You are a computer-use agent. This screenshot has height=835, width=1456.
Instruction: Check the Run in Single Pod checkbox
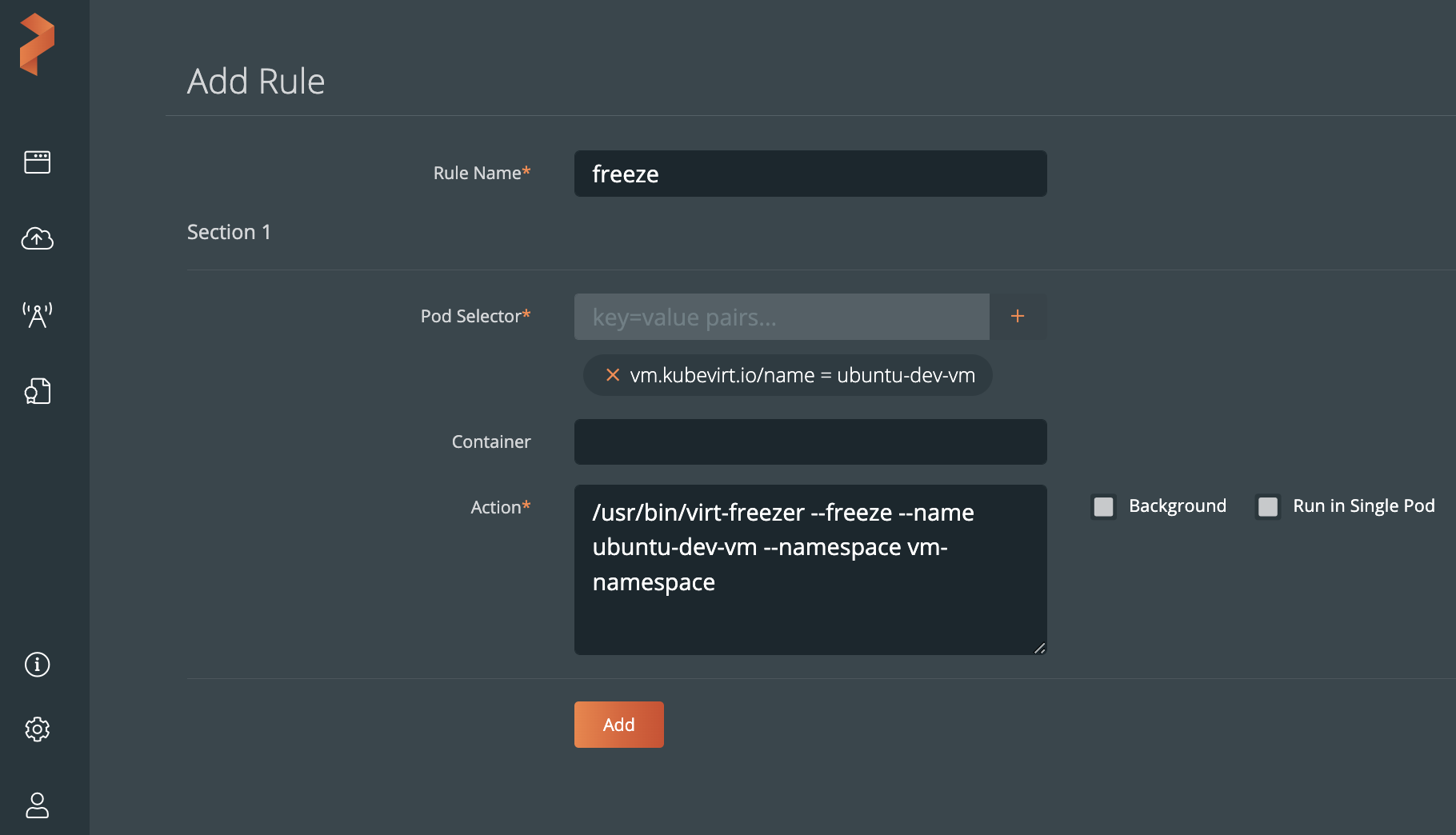coord(1268,507)
